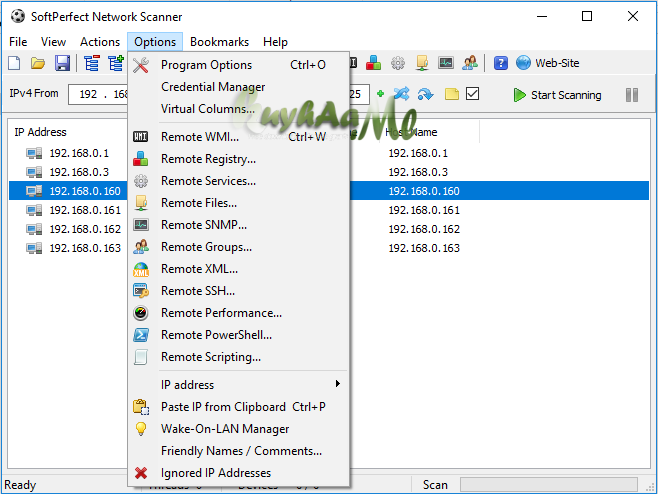Select Remote Scripting menu item

238,357
